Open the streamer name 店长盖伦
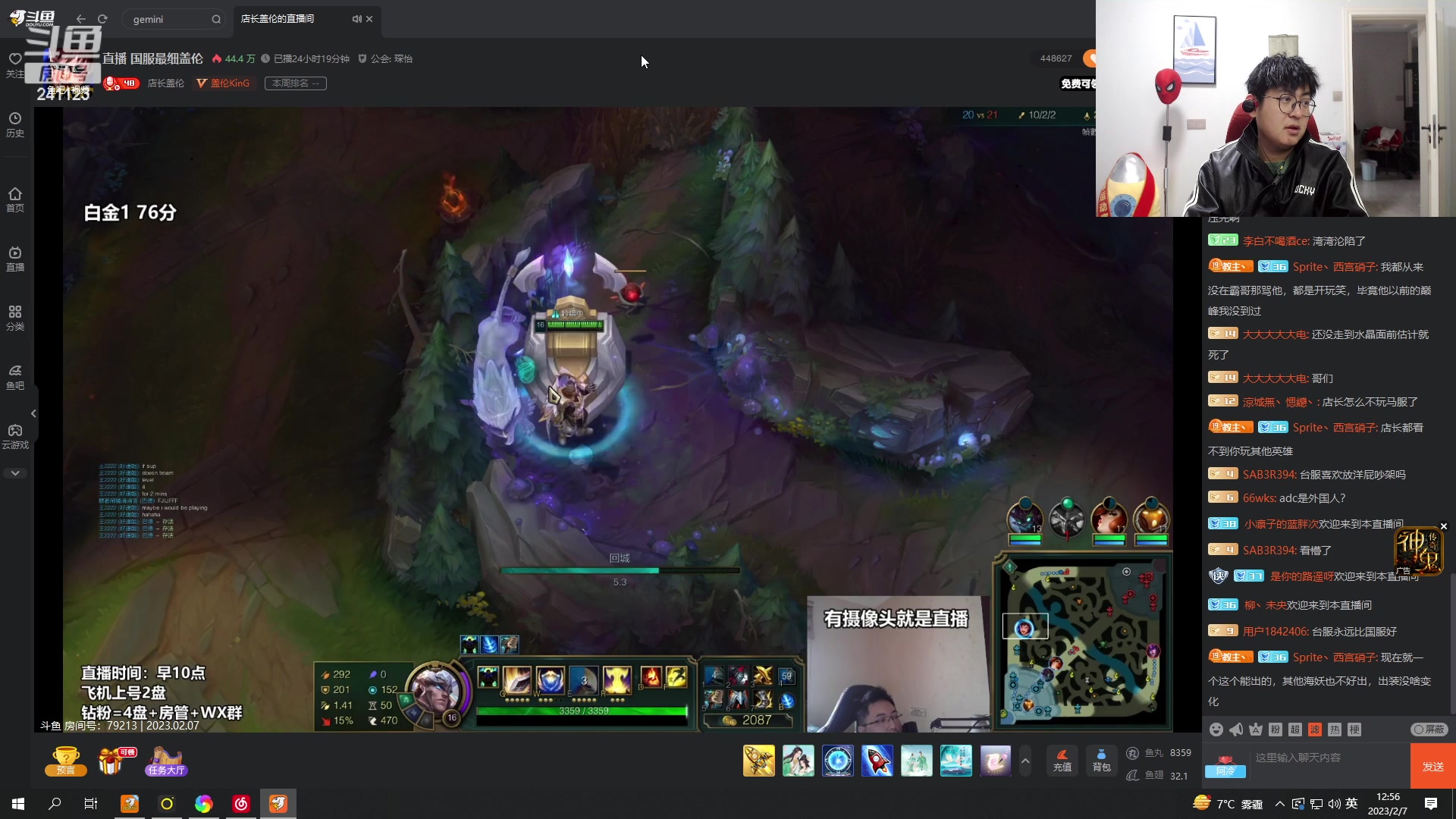Viewport: 1456px width, 819px height. 166,83
